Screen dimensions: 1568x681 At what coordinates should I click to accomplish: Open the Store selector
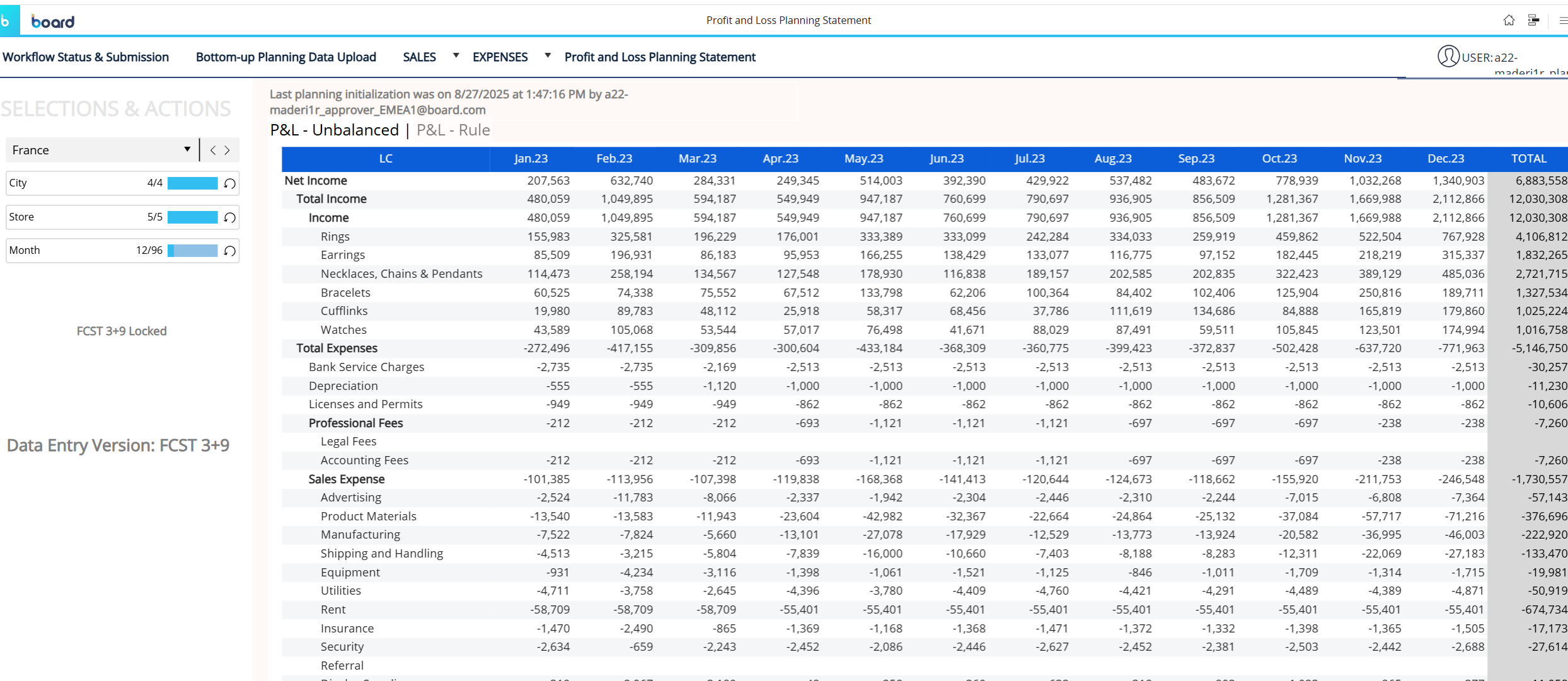click(122, 217)
